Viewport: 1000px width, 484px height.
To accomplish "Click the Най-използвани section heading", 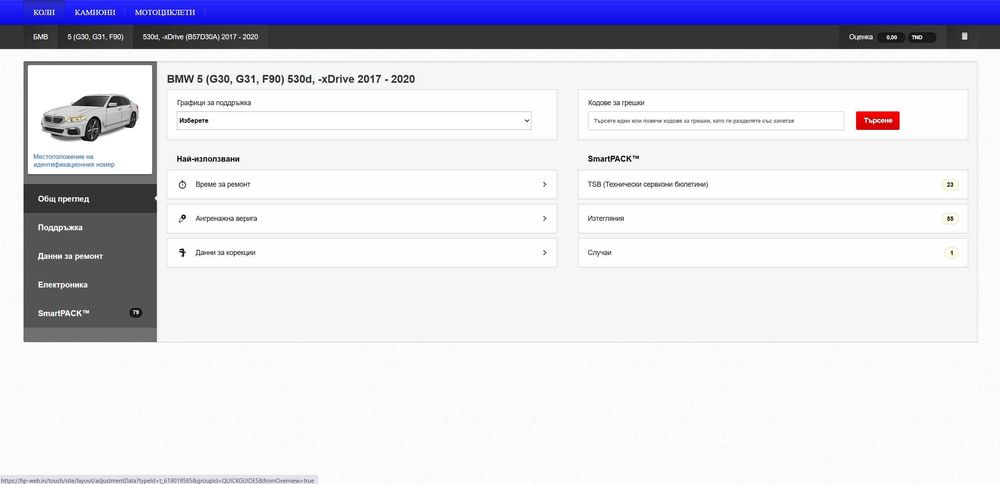I will coord(208,159).
